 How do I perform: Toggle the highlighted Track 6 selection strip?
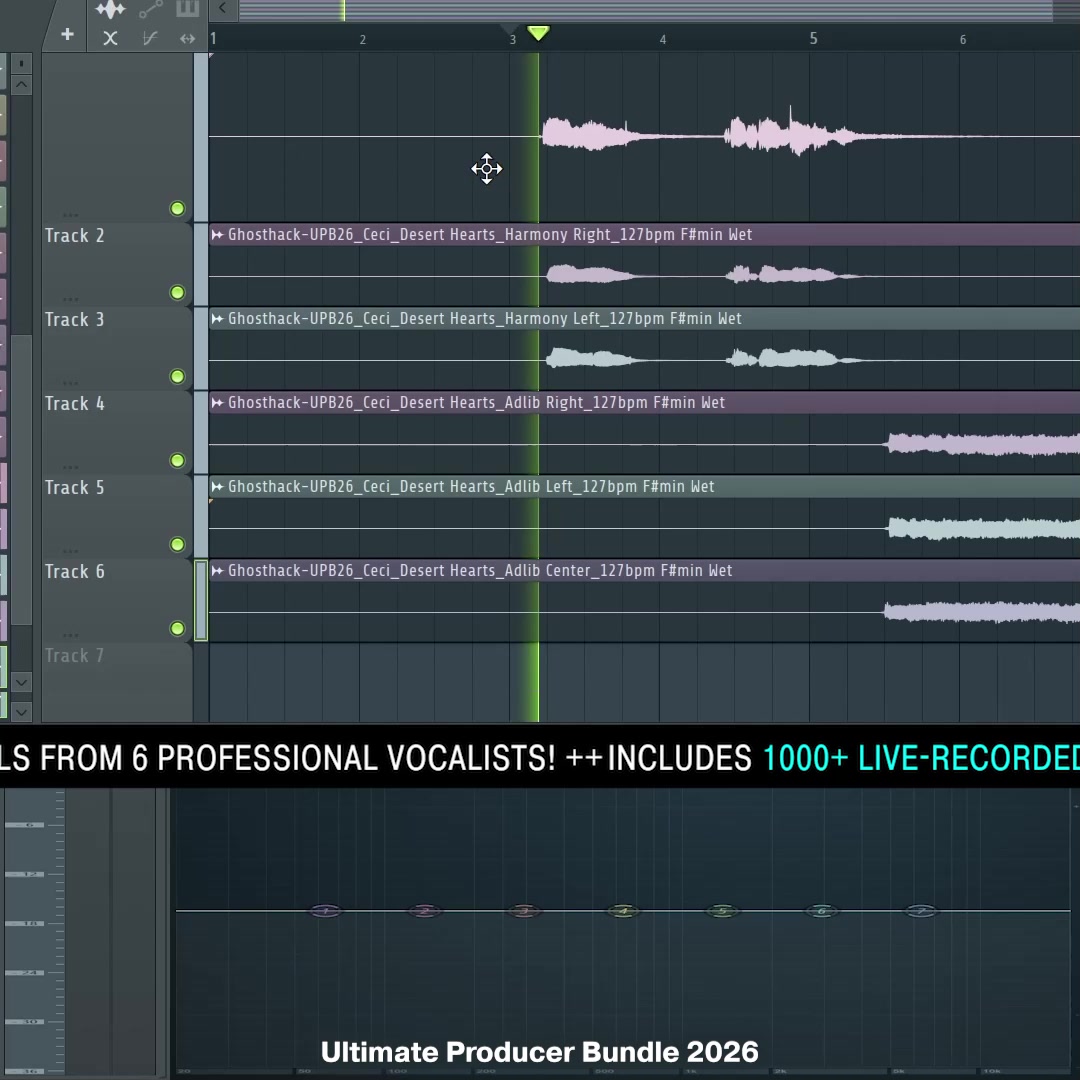[200, 601]
